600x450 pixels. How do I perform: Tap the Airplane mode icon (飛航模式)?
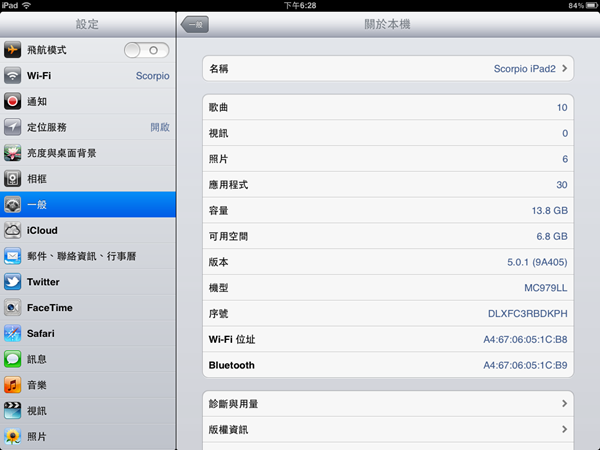point(12,50)
